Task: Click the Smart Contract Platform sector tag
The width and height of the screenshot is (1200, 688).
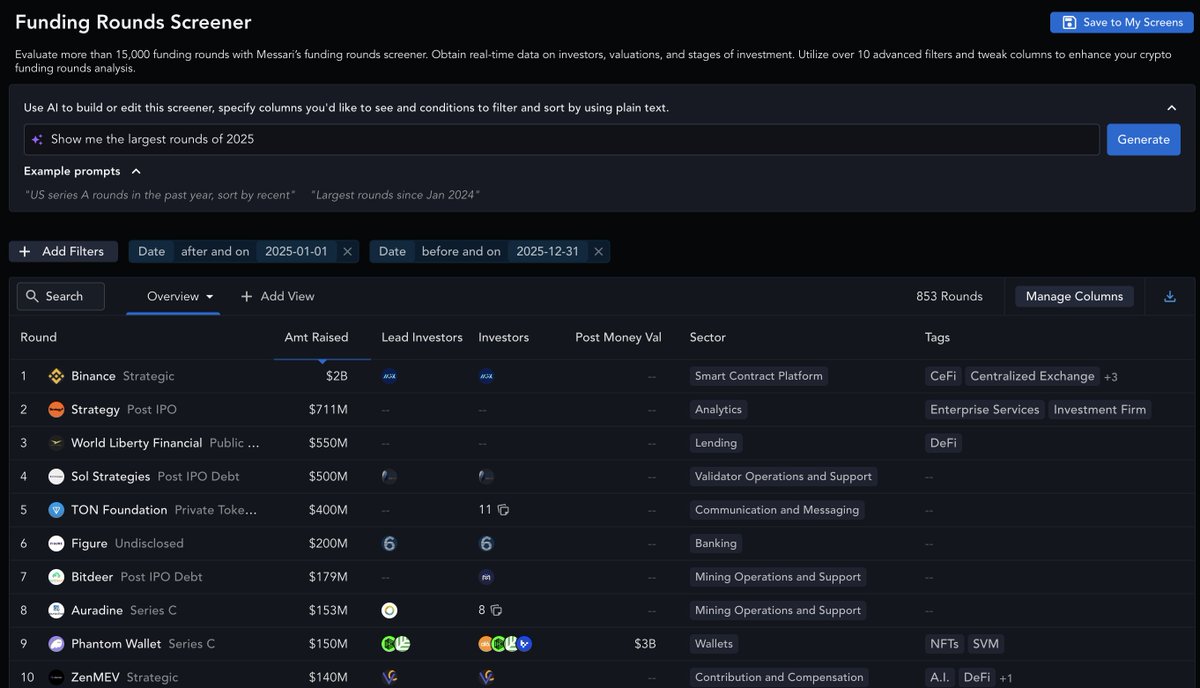Action: click(759, 376)
